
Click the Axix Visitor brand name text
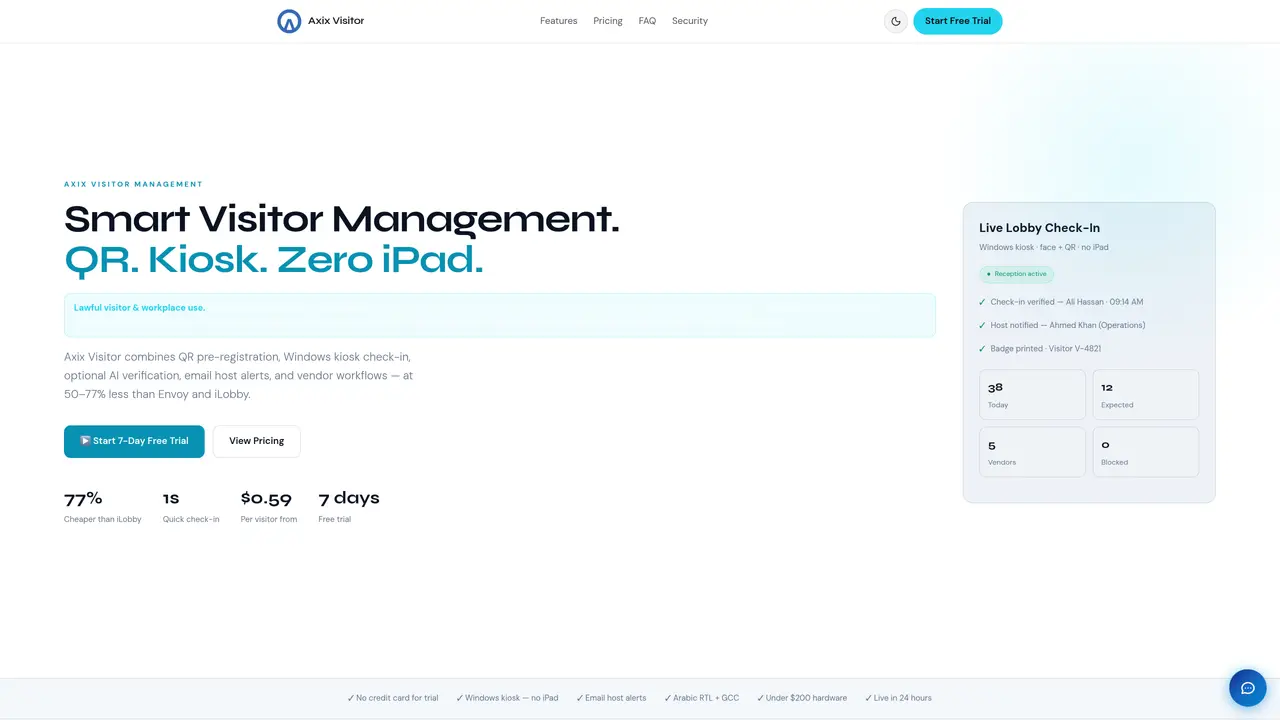click(x=336, y=21)
